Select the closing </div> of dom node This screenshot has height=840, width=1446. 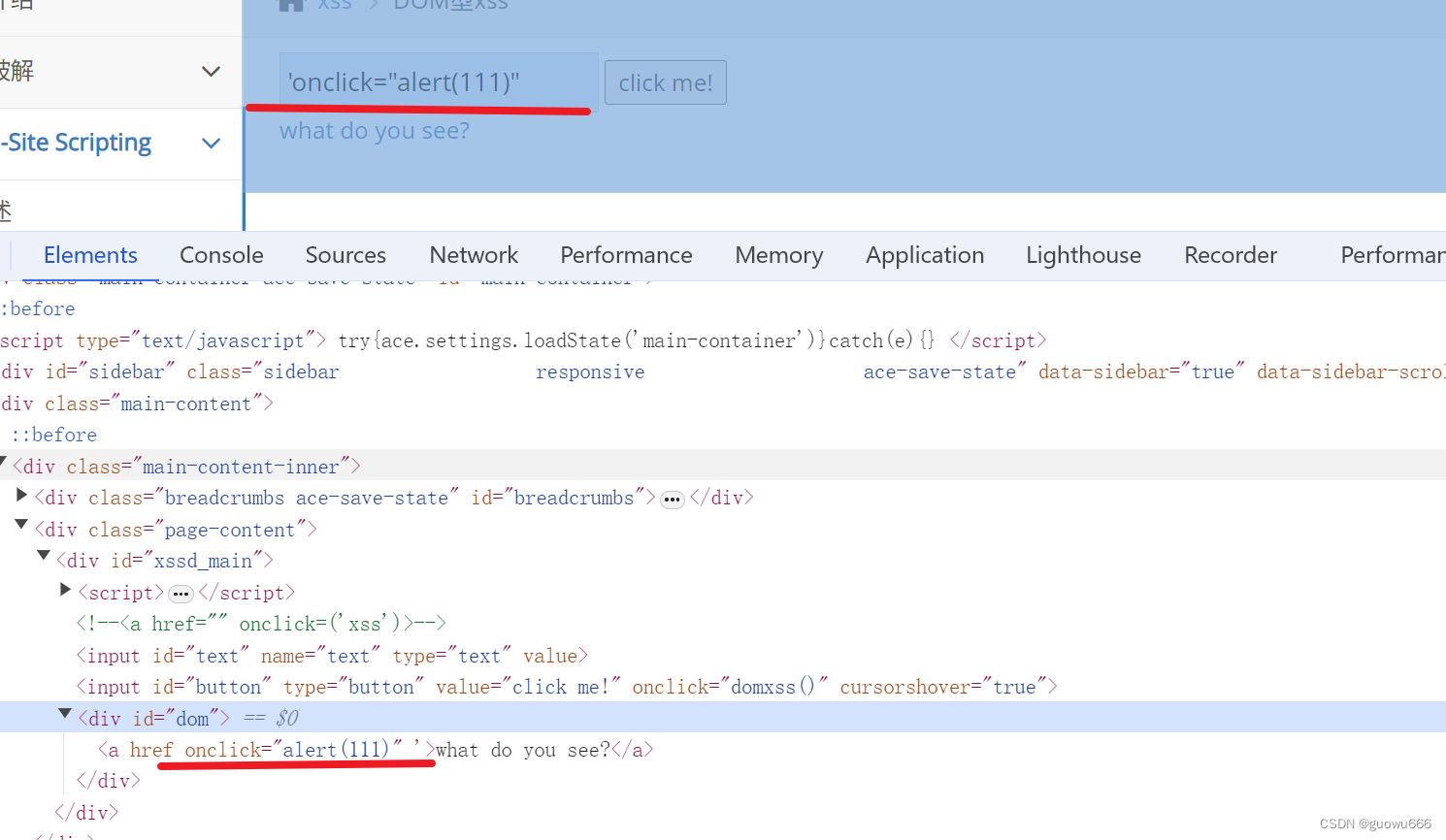(109, 781)
